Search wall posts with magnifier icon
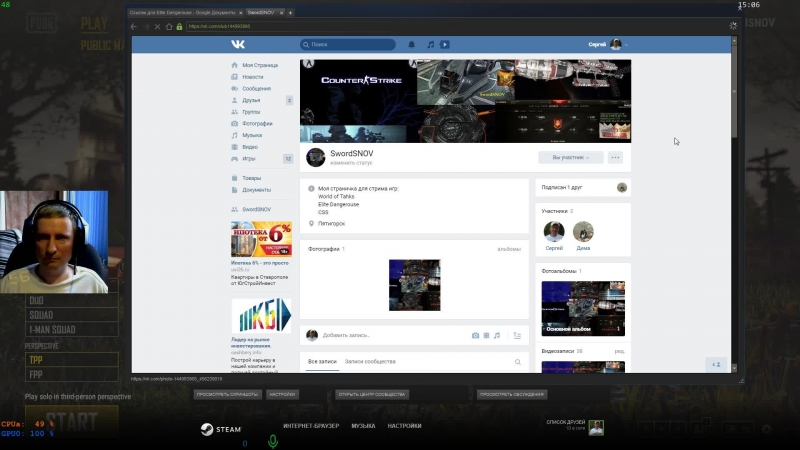The height and width of the screenshot is (450, 800). [x=518, y=362]
